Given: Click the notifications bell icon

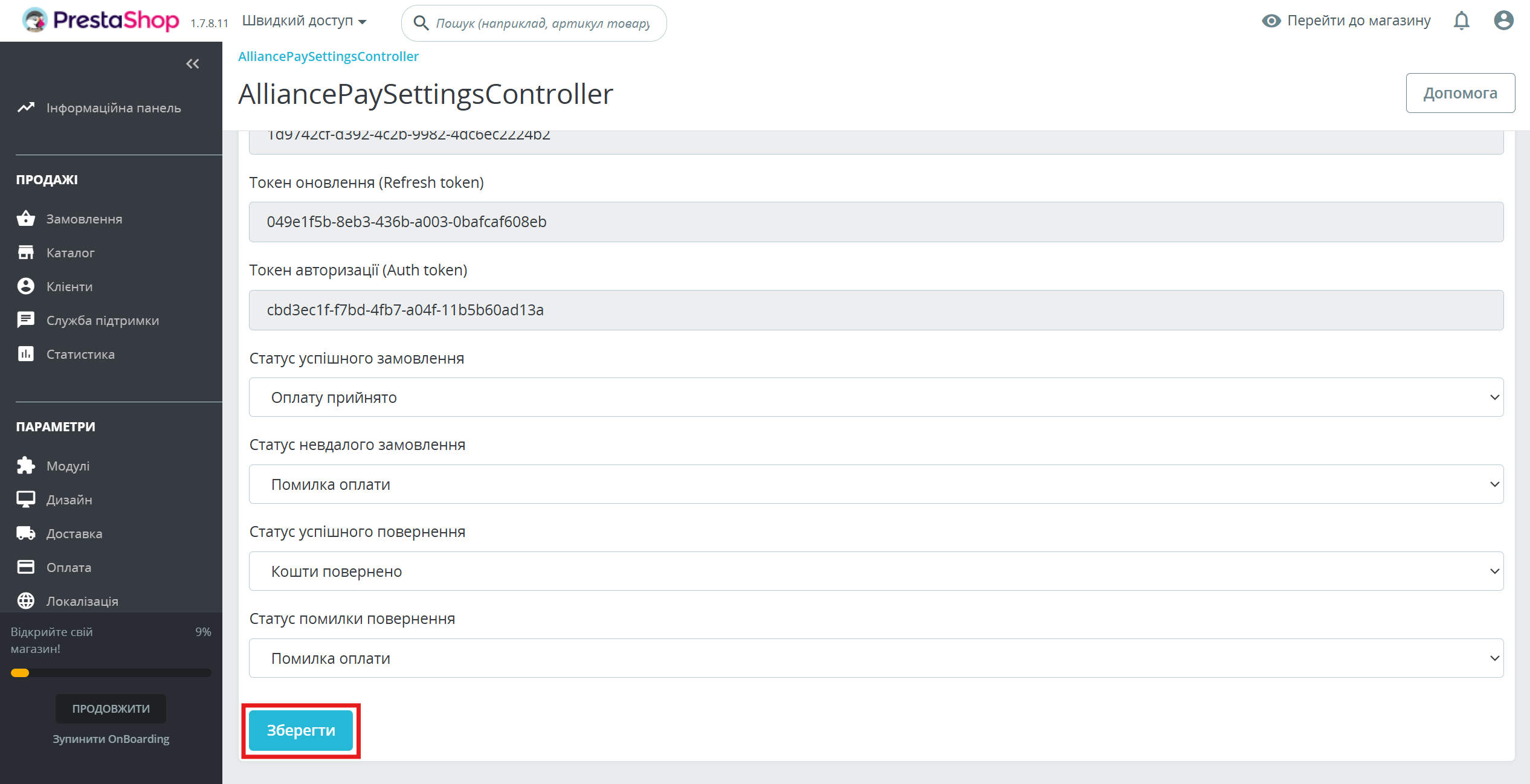Looking at the screenshot, I should 1461,21.
